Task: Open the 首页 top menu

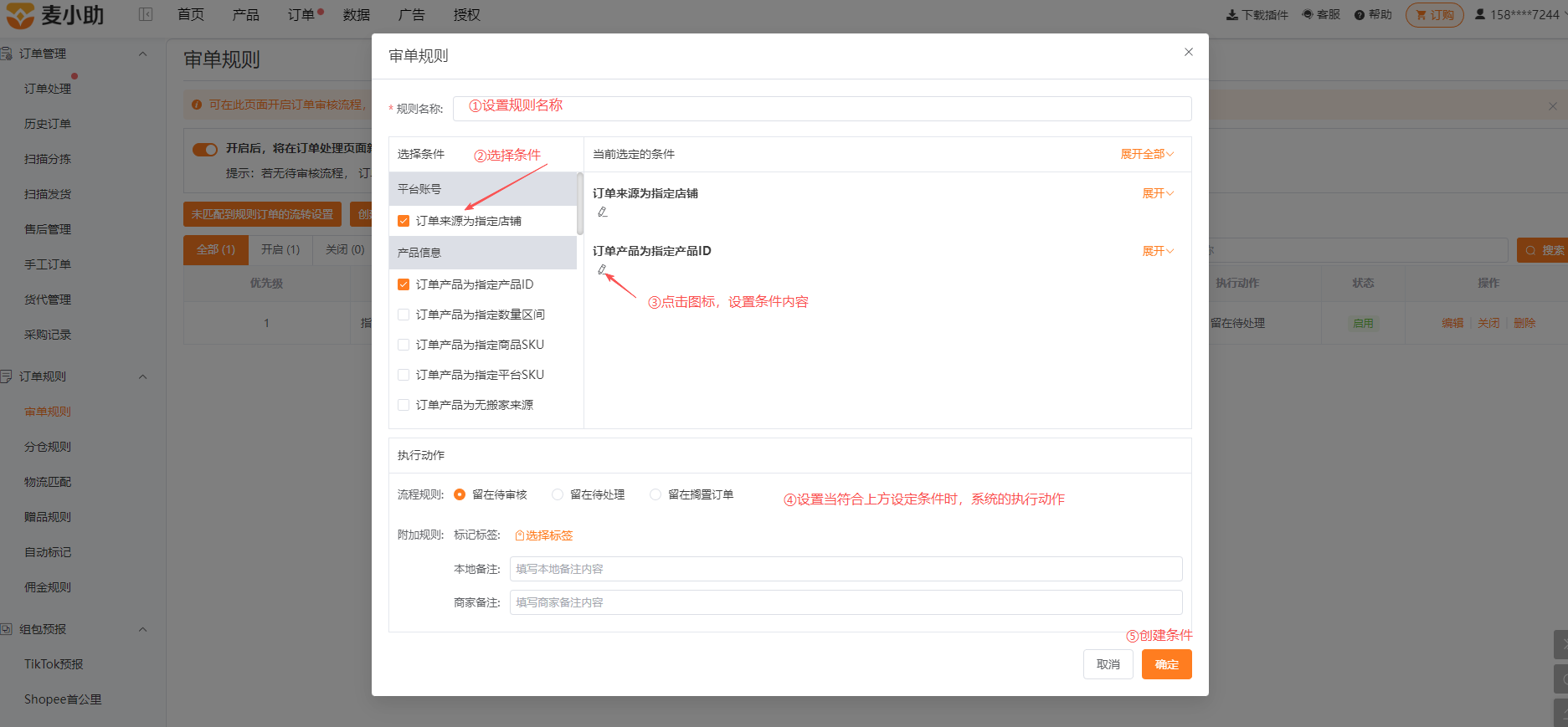Action: coord(191,15)
